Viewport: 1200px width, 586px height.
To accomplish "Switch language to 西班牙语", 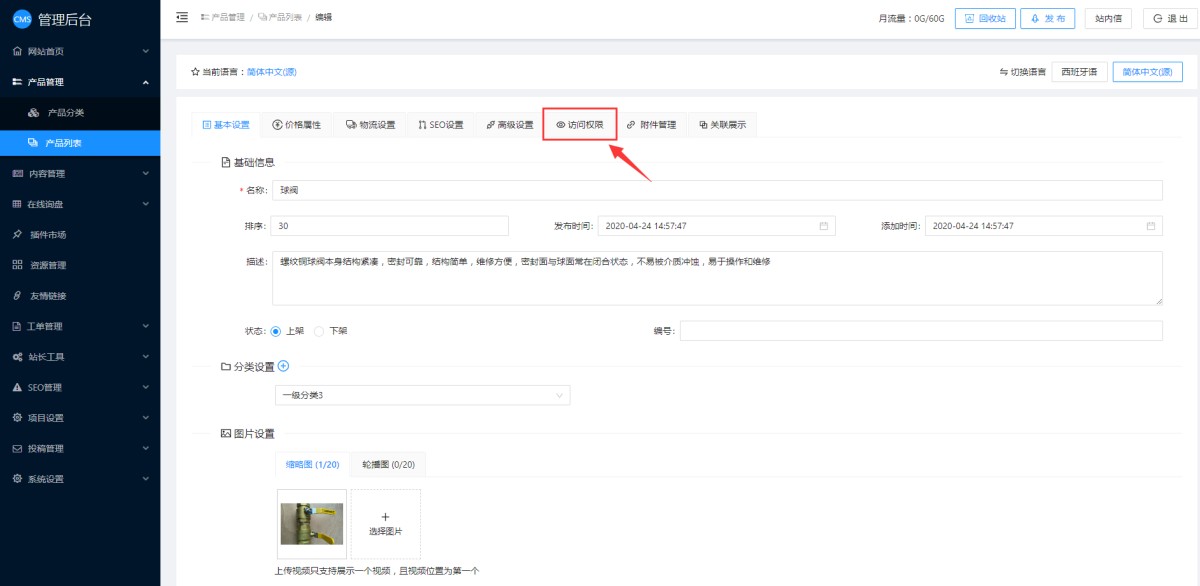I will 1079,72.
